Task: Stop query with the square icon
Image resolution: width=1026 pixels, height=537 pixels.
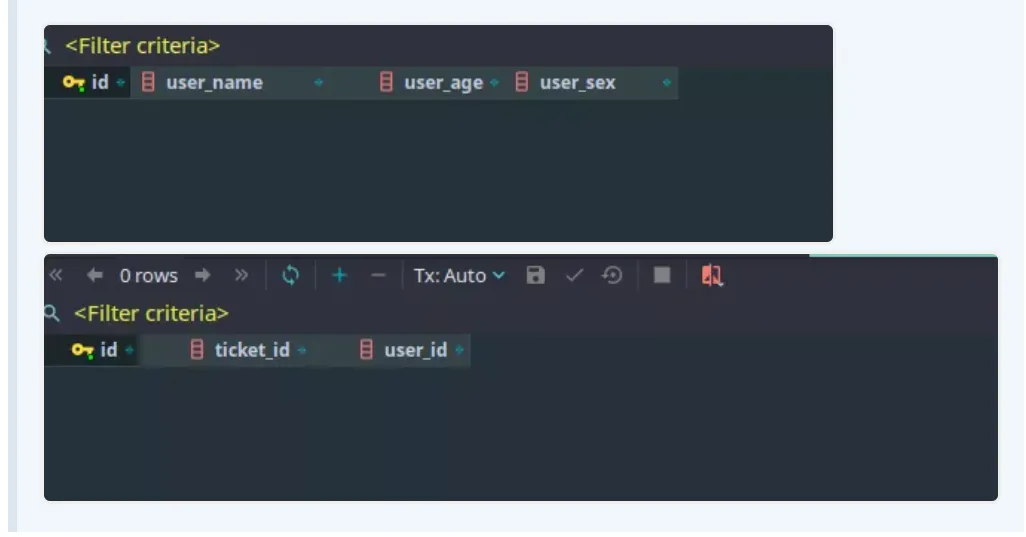Action: (662, 275)
